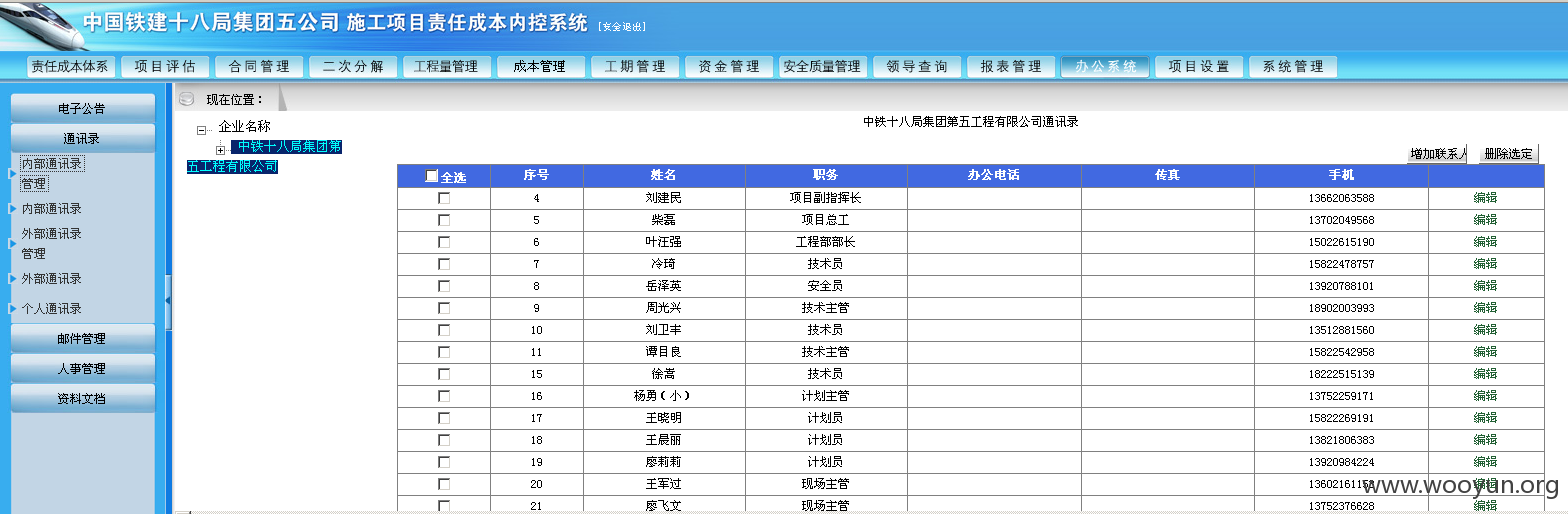Open the 工程量管理 menu

point(447,66)
